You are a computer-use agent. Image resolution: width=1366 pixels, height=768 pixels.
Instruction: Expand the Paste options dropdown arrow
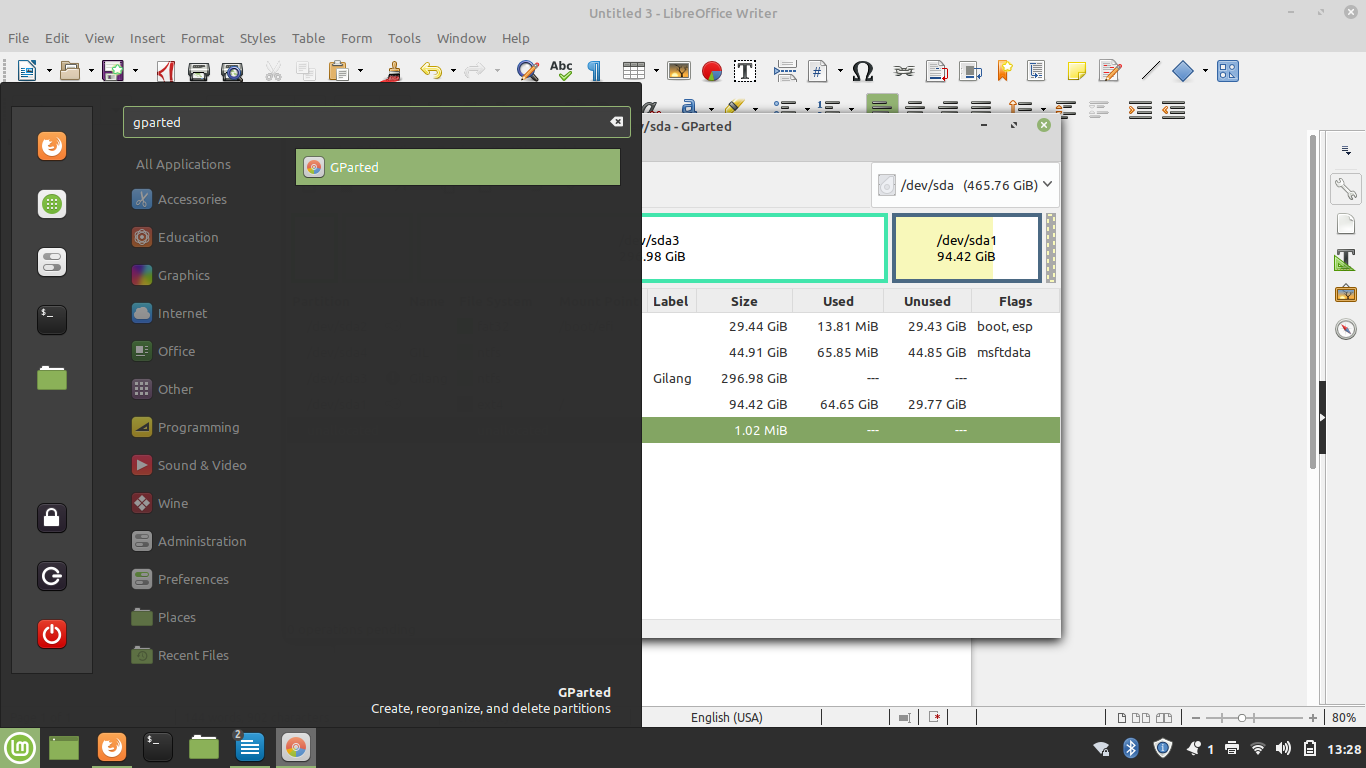click(360, 71)
